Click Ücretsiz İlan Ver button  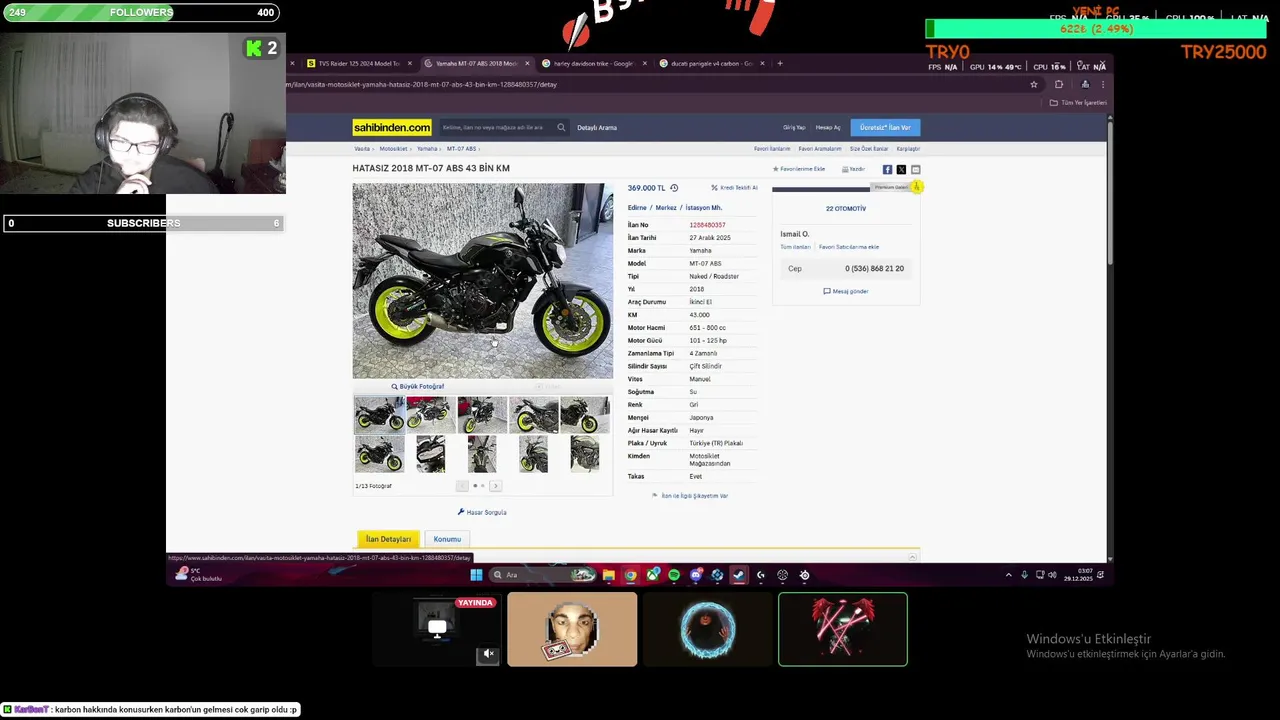885,127
